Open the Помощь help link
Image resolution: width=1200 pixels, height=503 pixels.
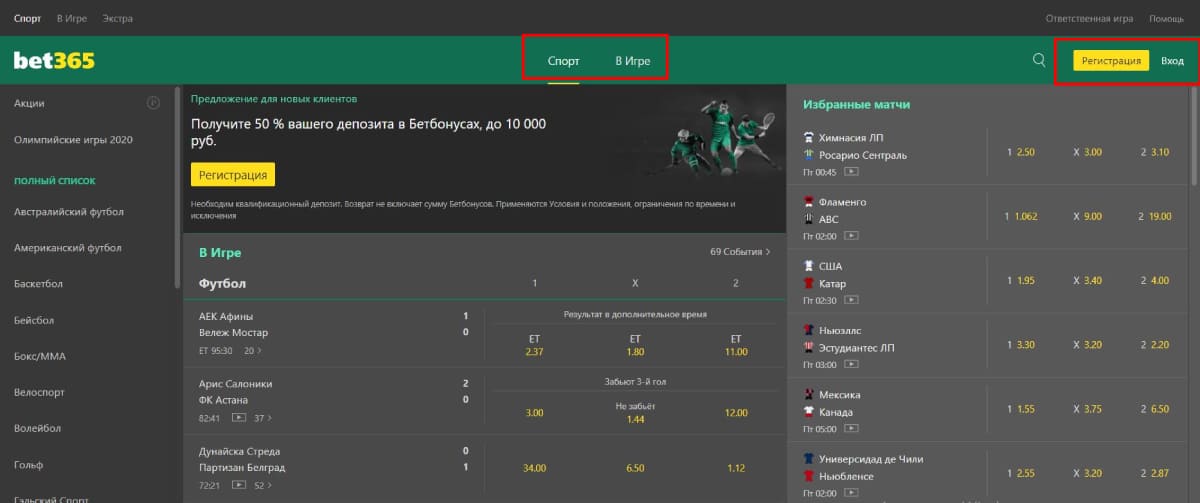(1166, 18)
